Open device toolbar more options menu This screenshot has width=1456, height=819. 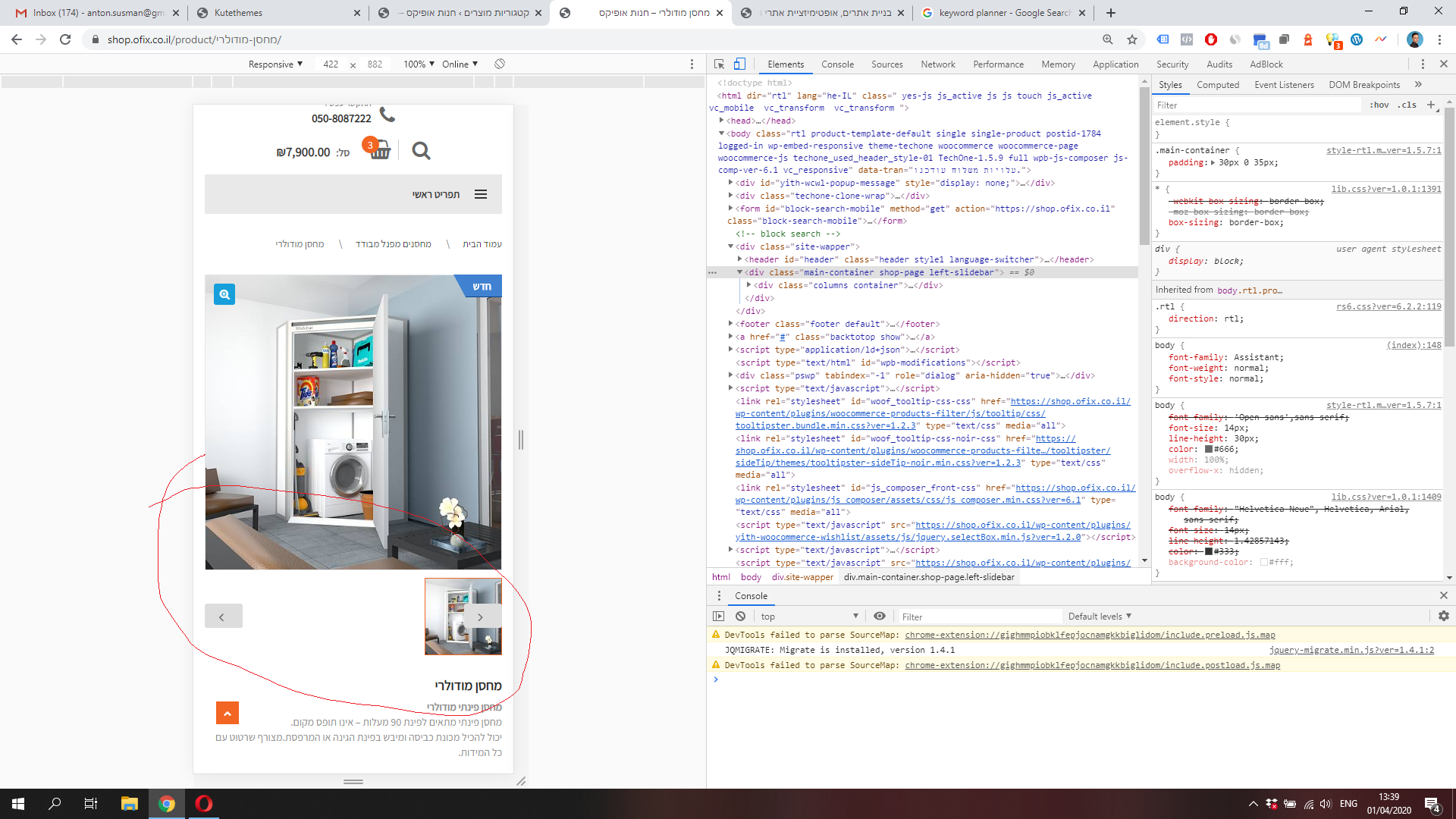coord(692,64)
